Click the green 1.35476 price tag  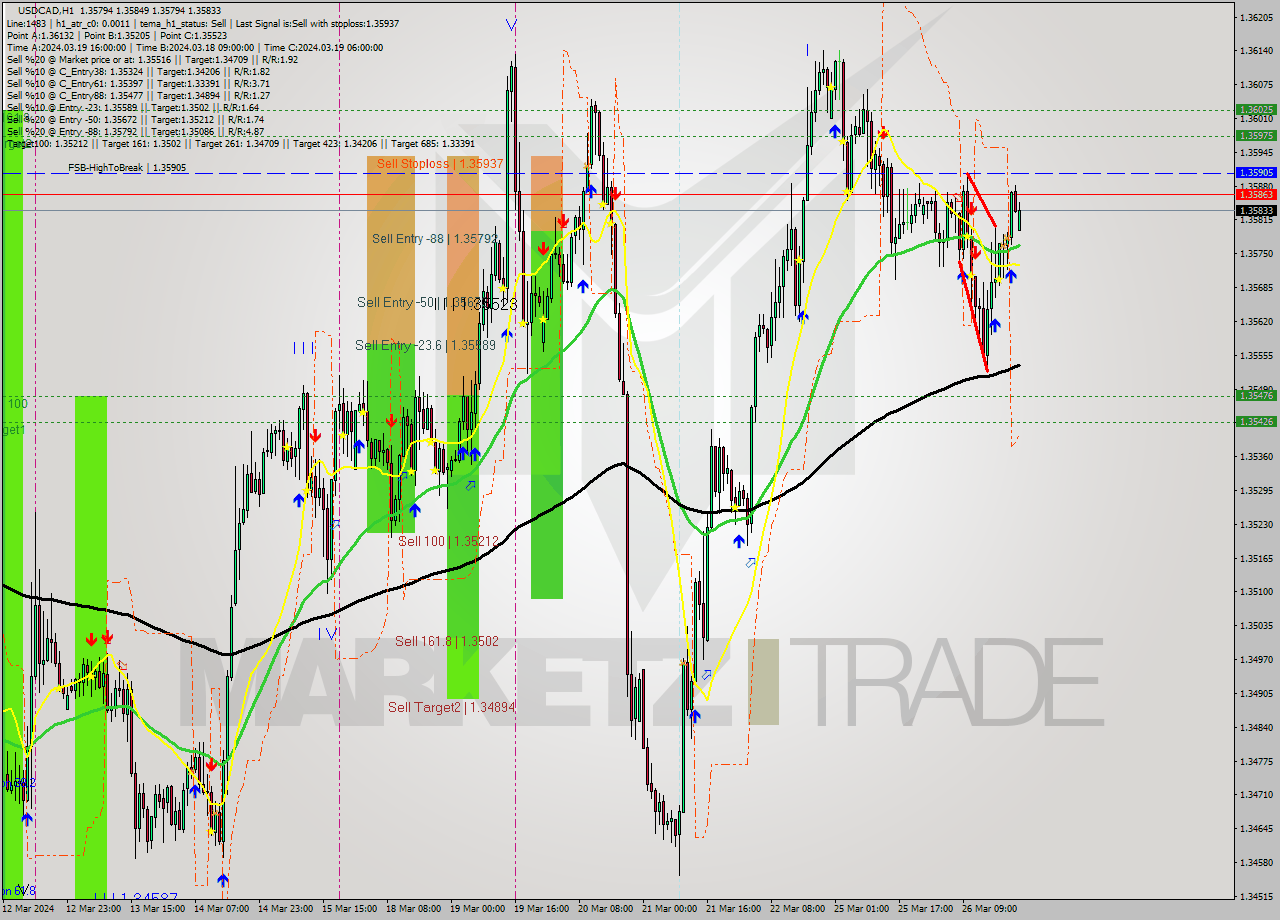tap(1255, 396)
